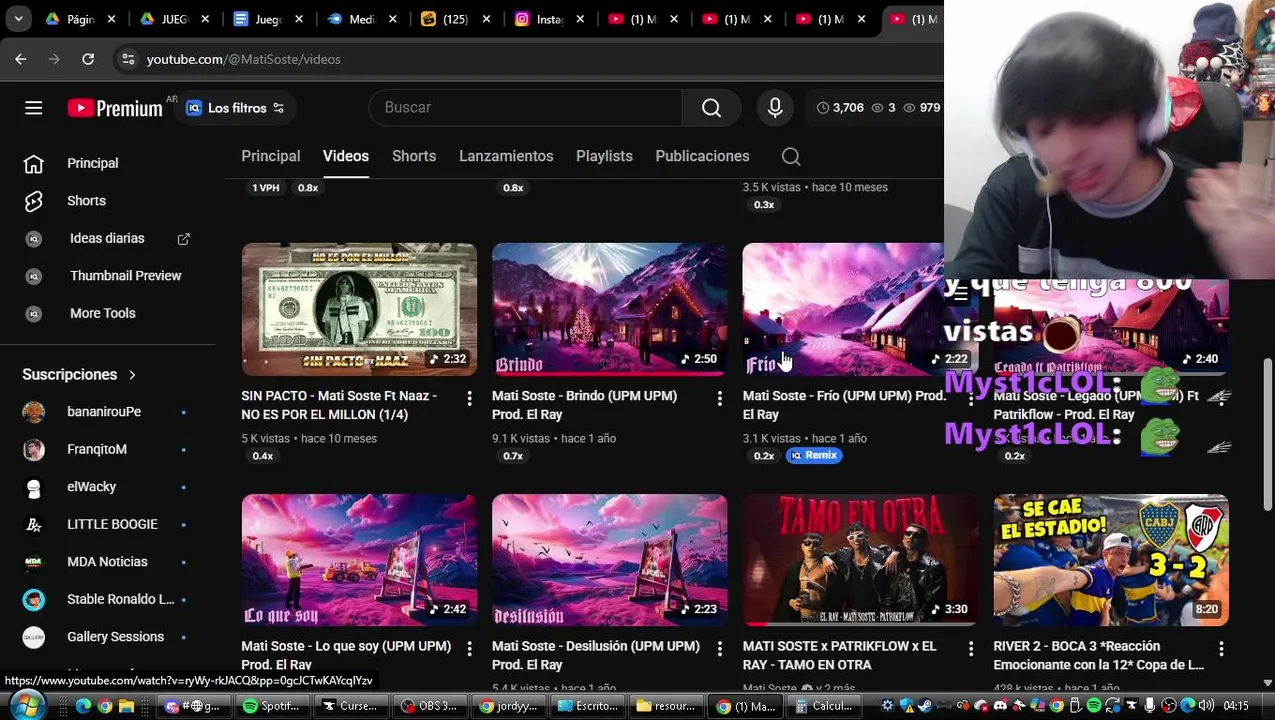Open the Shorts channel tab
The width and height of the screenshot is (1275, 720).
coord(414,156)
